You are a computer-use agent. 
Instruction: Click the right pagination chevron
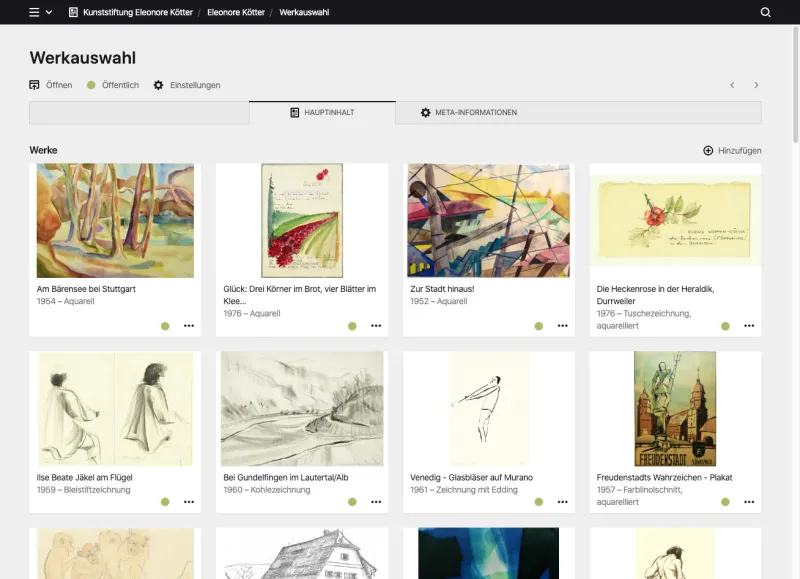[757, 85]
